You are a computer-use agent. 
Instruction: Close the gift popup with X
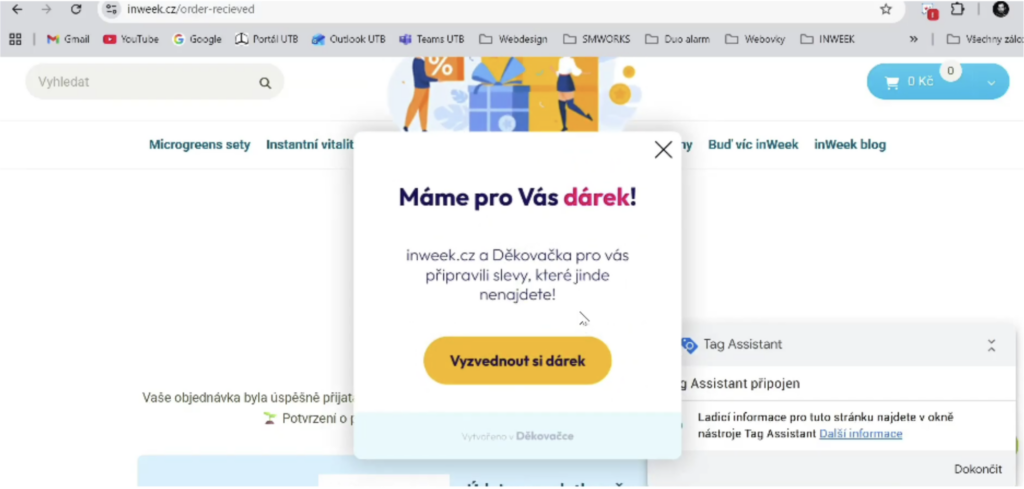(x=663, y=150)
